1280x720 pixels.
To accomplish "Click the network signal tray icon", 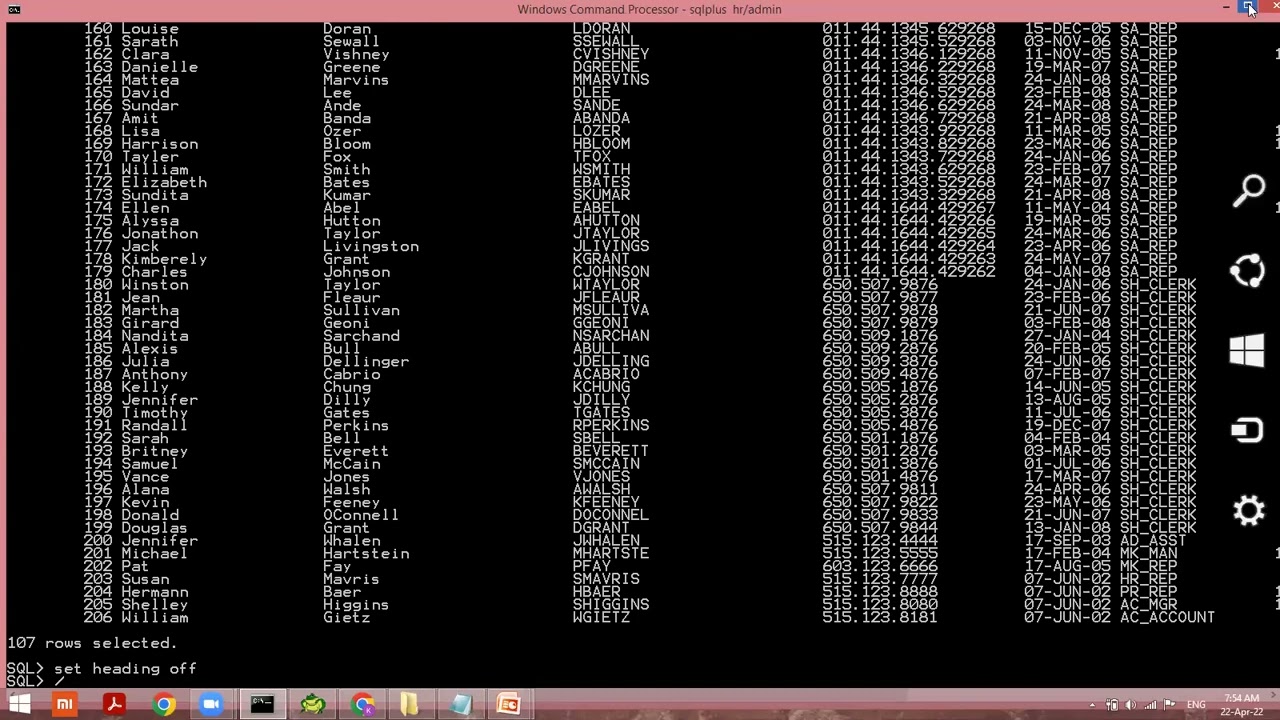I will [1150, 705].
